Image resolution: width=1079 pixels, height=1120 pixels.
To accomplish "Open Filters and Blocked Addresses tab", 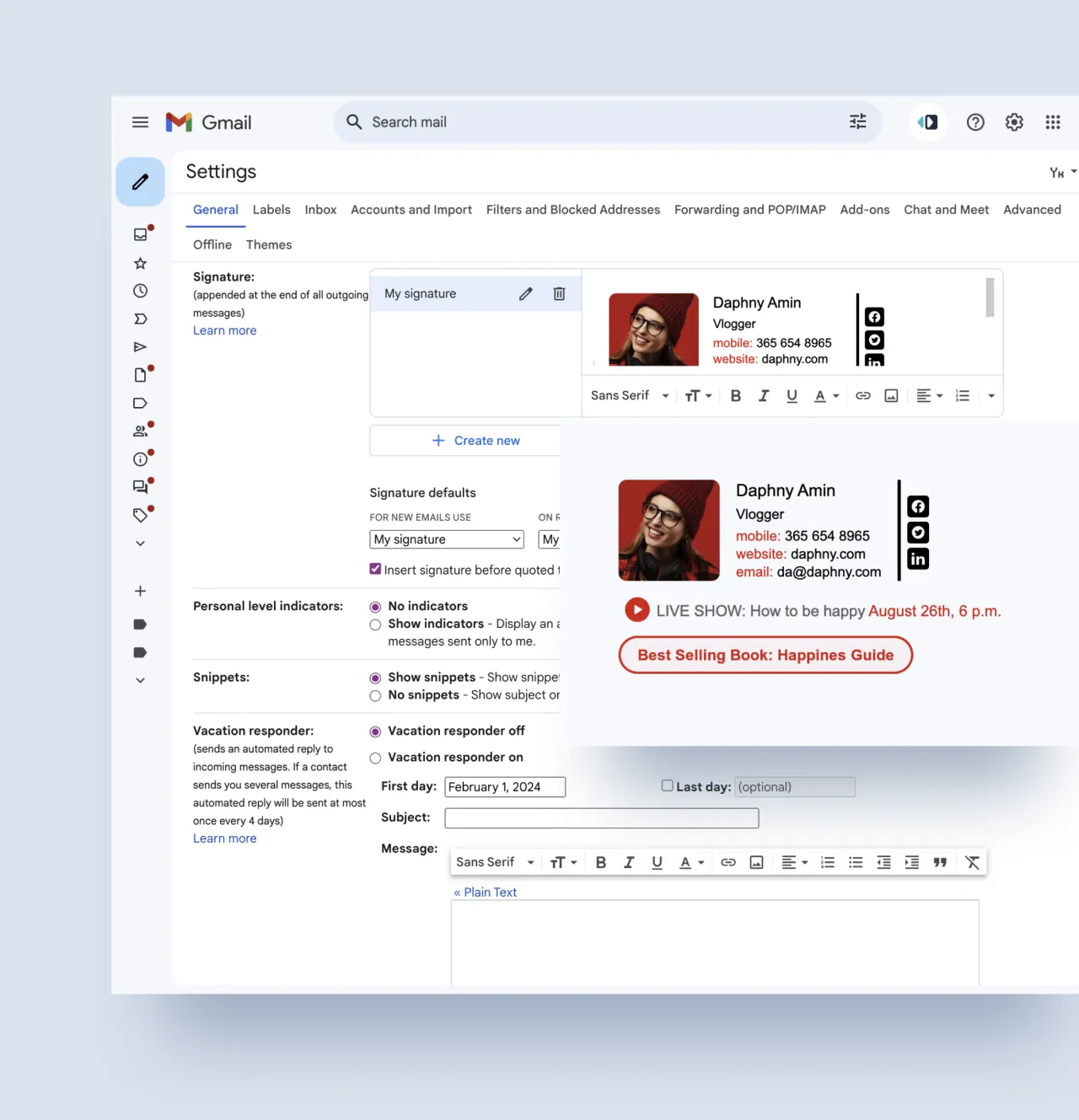I will pyautogui.click(x=573, y=210).
